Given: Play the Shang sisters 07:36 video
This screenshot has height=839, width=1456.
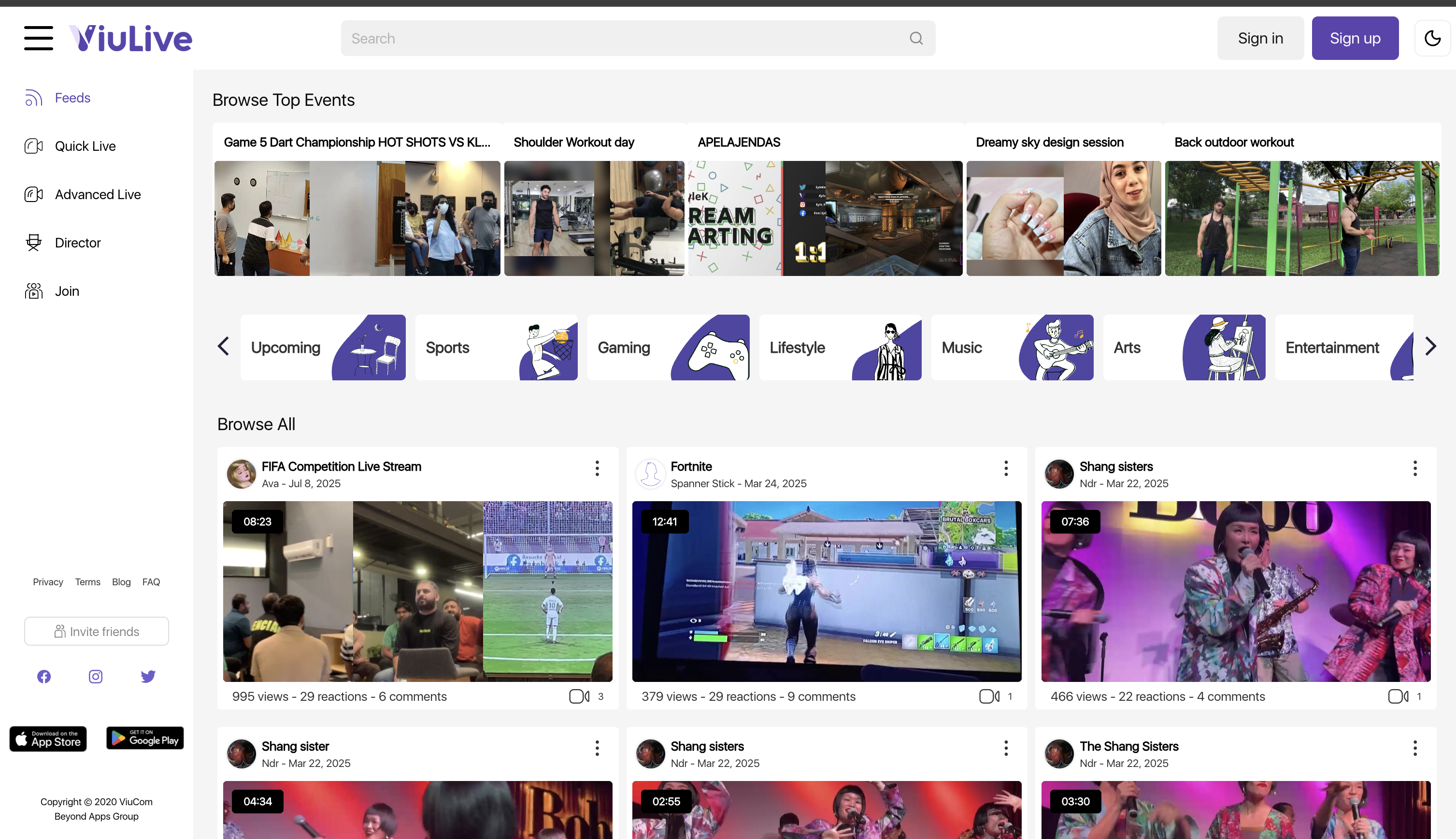Looking at the screenshot, I should tap(1235, 592).
